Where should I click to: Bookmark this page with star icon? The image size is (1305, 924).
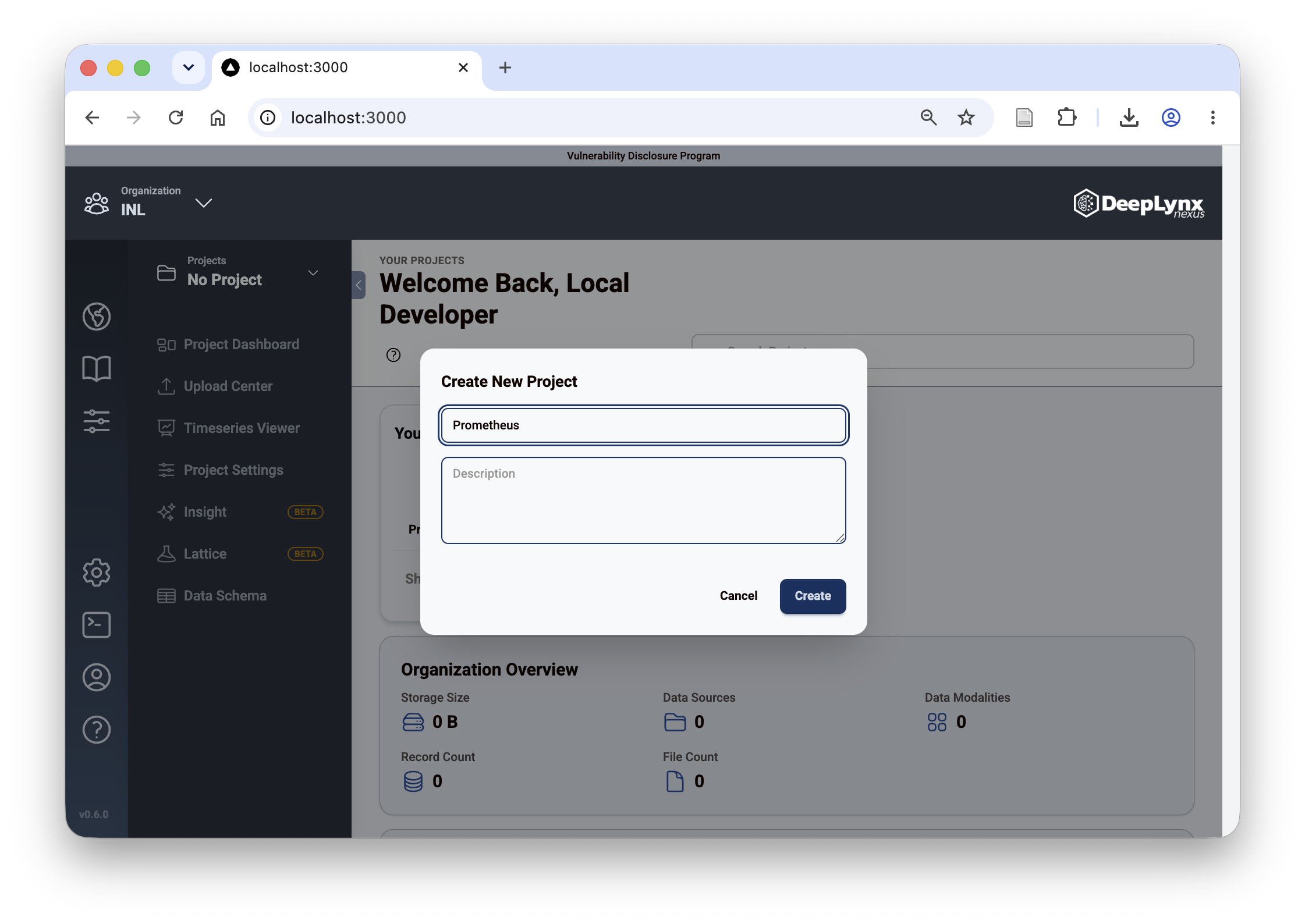(966, 118)
